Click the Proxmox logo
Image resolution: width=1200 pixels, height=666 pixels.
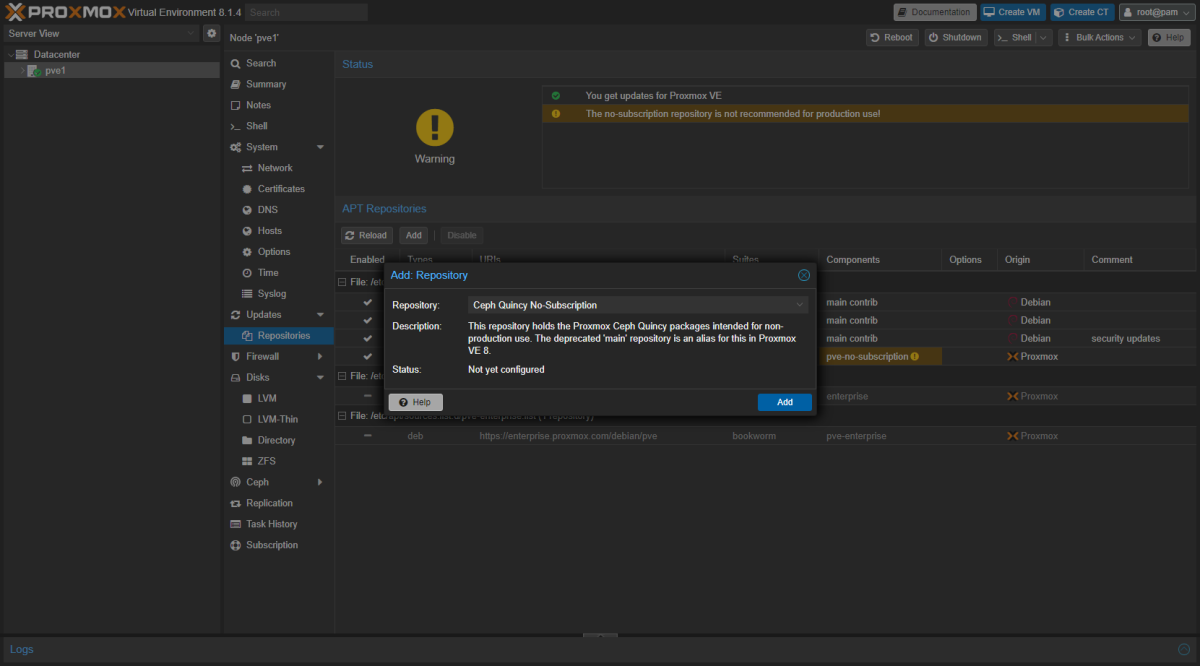click(x=65, y=11)
